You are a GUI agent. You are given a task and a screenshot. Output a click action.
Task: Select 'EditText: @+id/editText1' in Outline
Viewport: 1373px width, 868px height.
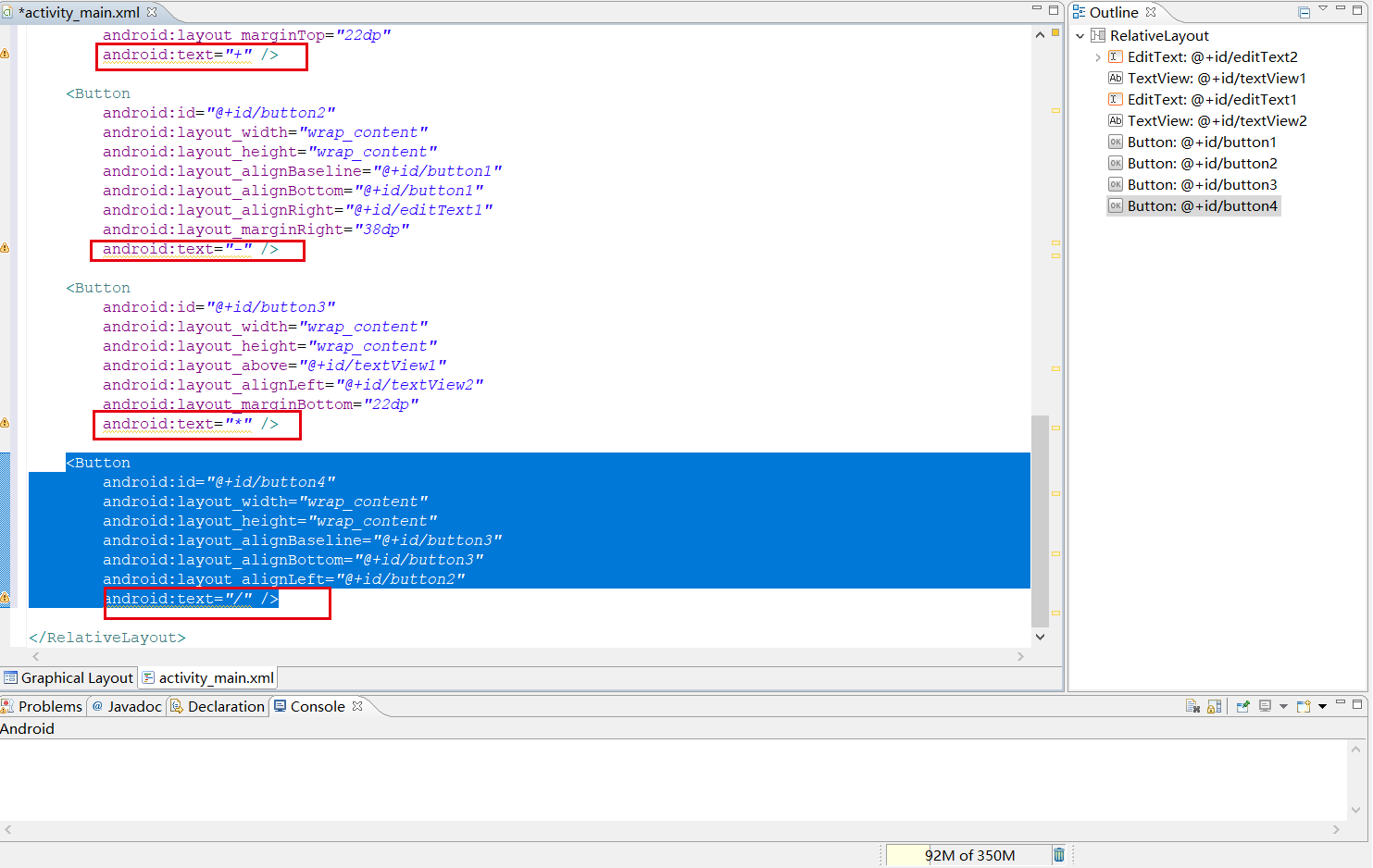point(1213,99)
